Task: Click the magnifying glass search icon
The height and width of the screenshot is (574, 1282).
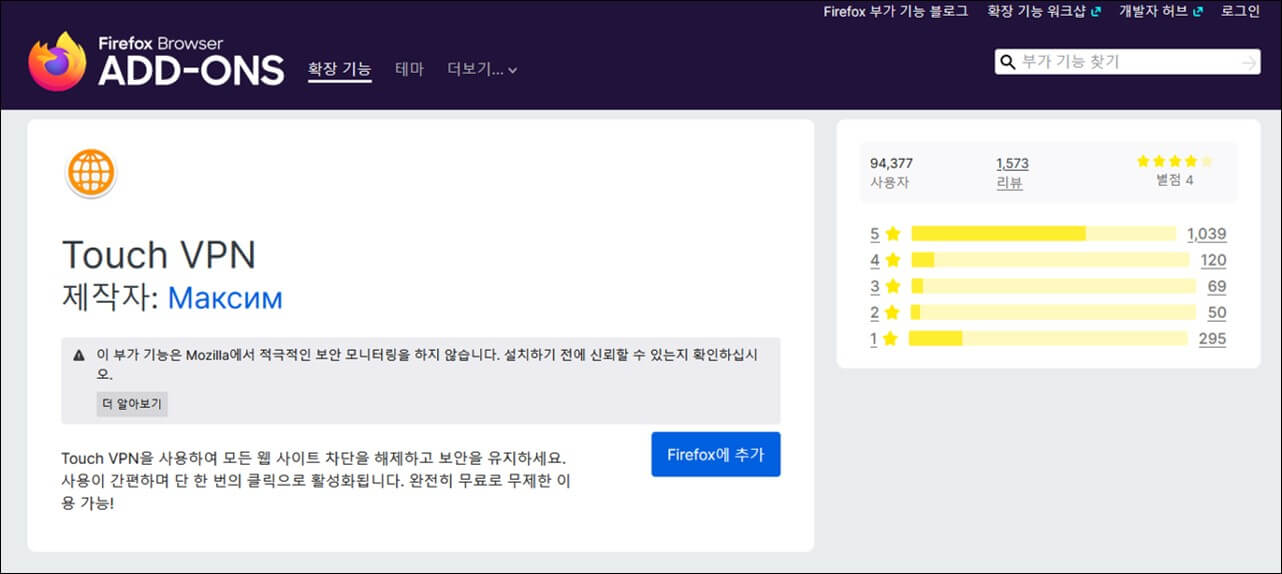Action: click(1007, 62)
